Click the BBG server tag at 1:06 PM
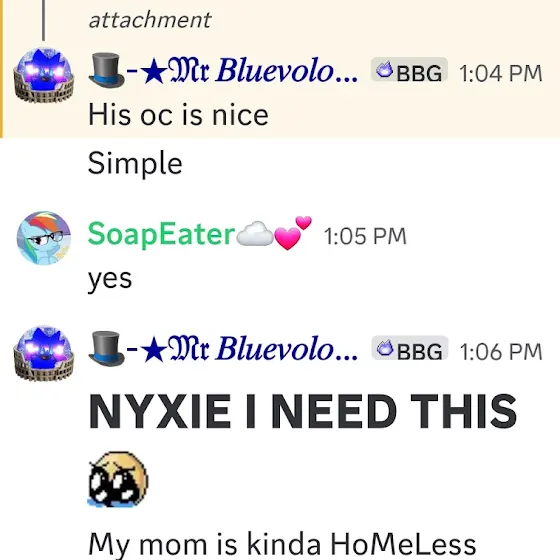 tap(410, 348)
